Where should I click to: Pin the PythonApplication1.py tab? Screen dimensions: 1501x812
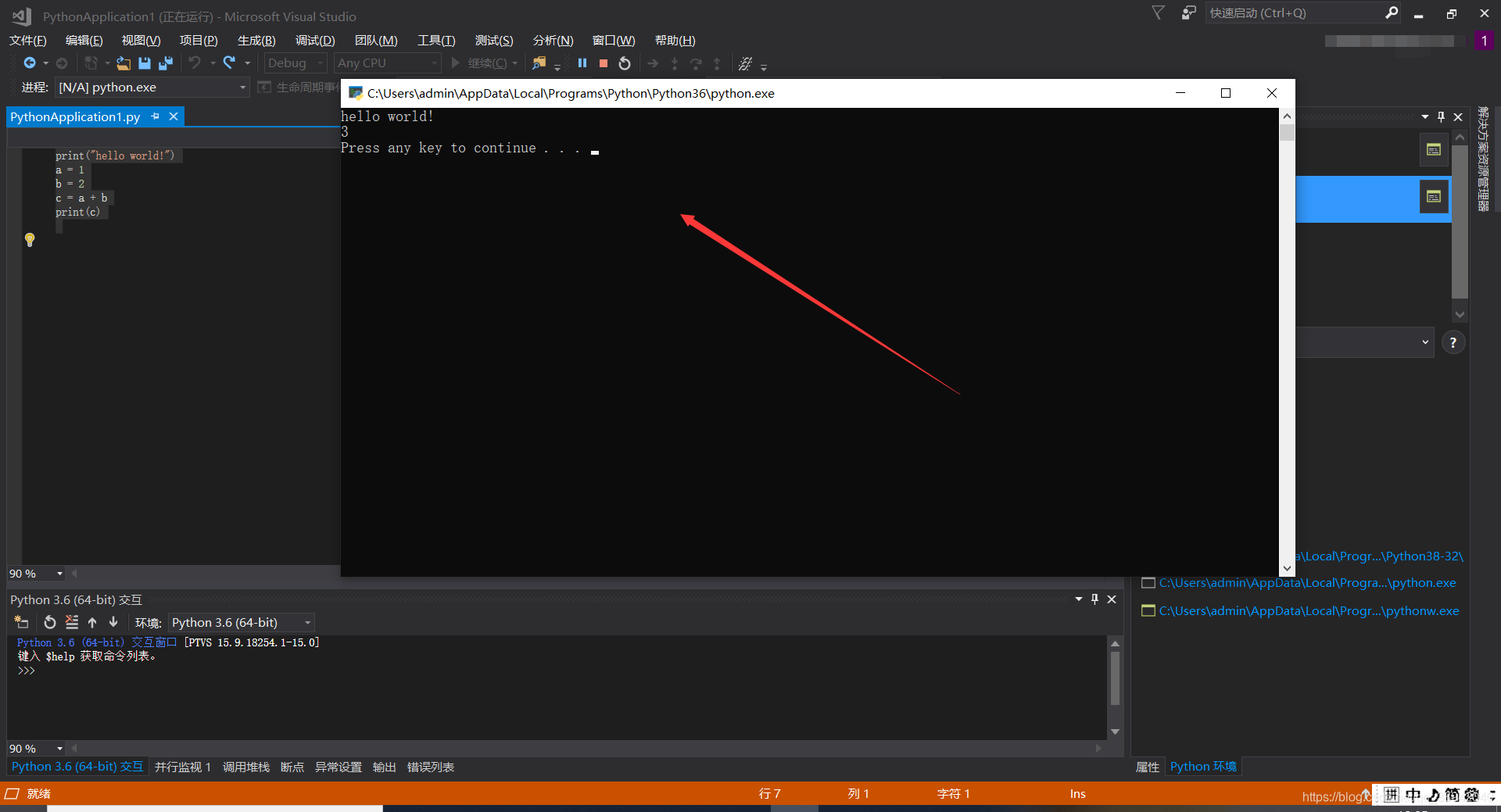pos(156,116)
